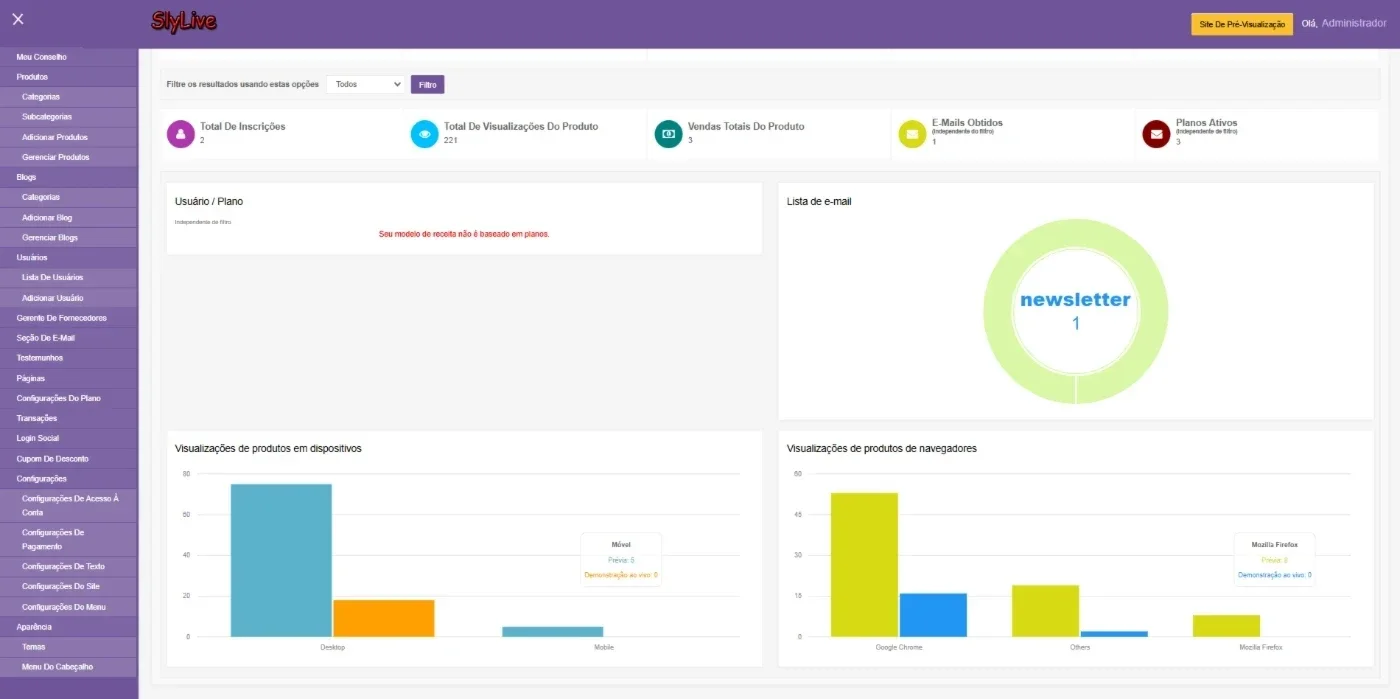Viewport: 1400px width, 699px height.
Task: Click the orange Desktop bar in devices chart
Action: click(384, 618)
